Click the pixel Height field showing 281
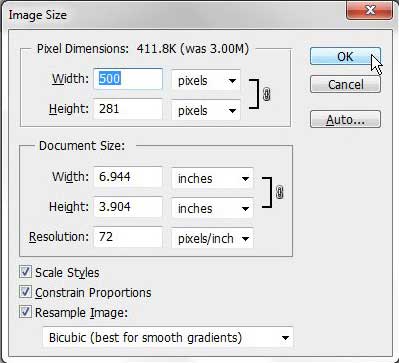 (128, 109)
